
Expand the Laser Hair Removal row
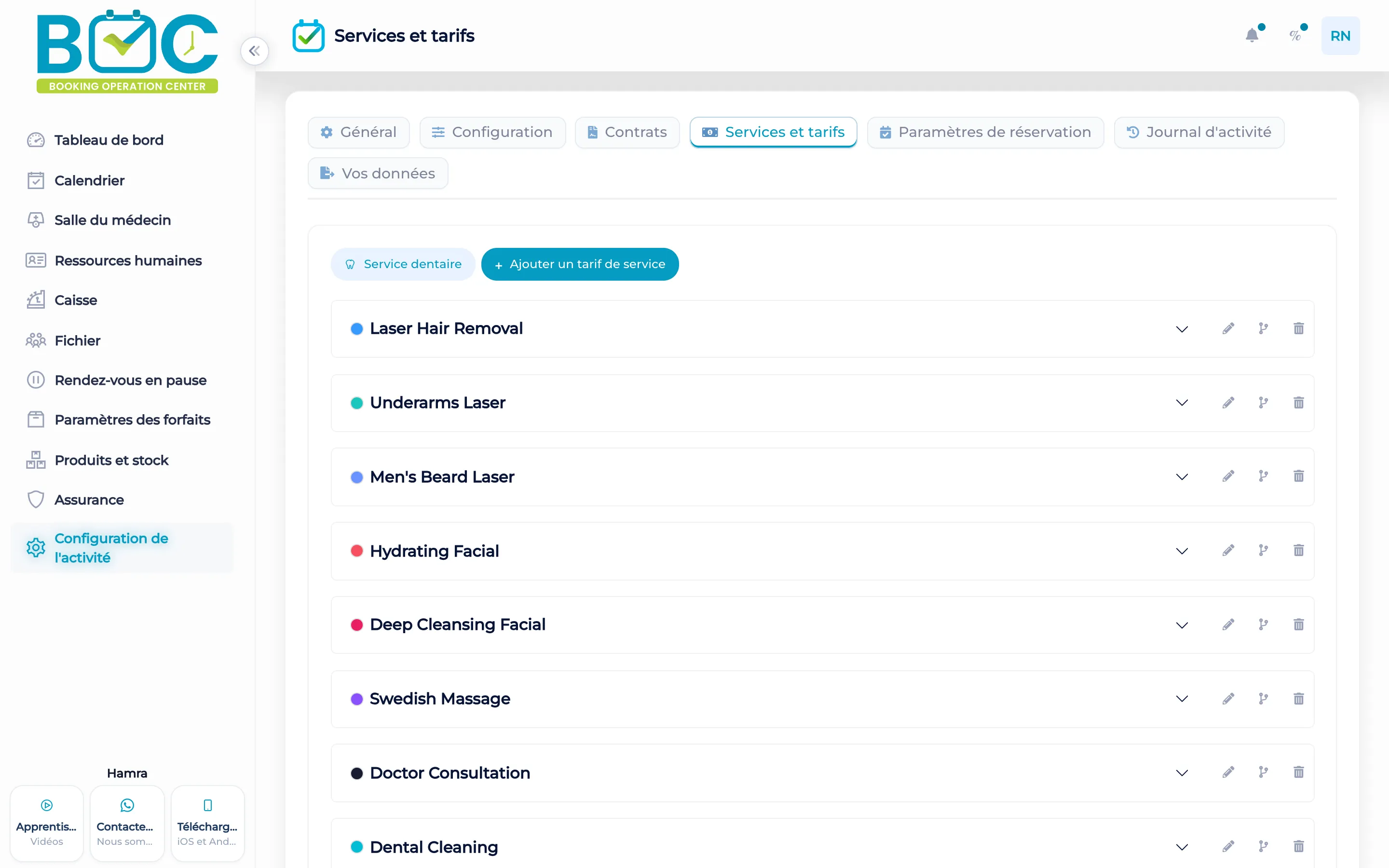point(1182,329)
